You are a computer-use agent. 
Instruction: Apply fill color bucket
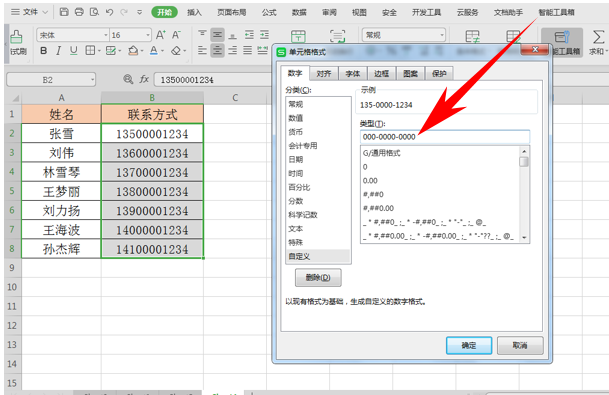pyautogui.click(x=133, y=50)
